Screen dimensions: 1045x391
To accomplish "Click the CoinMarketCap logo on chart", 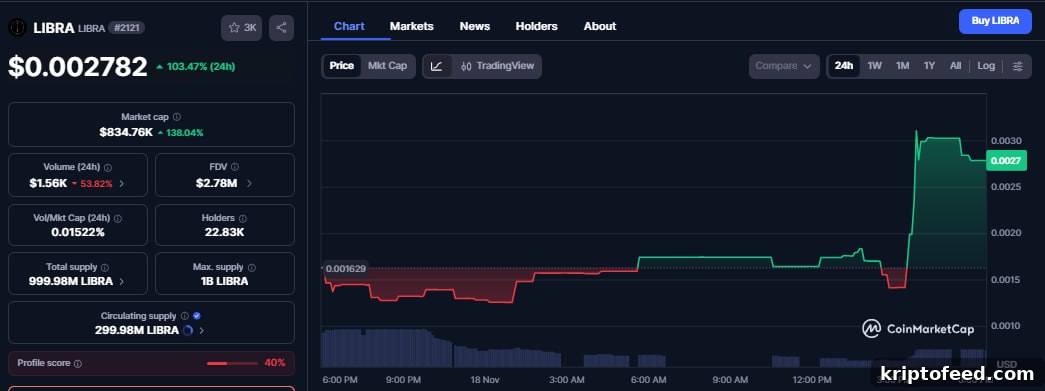I will 918,328.
